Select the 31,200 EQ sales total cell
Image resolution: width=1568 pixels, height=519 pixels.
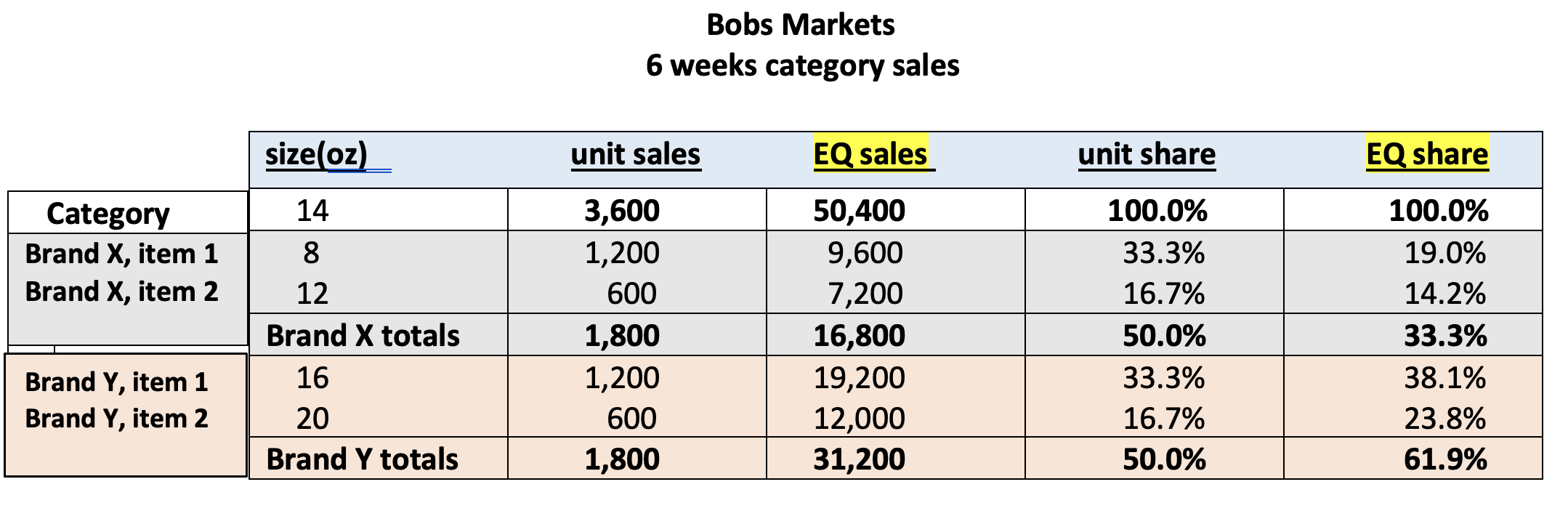coord(859,459)
